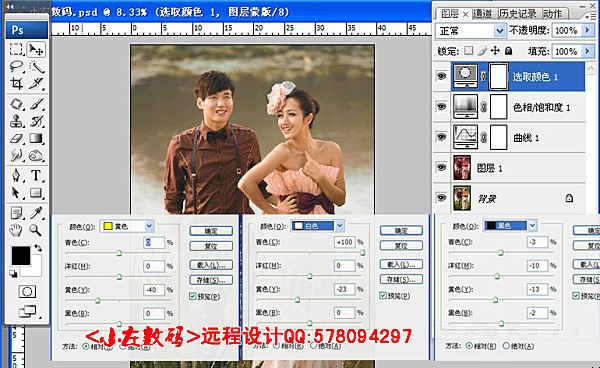Select the Crop tool
The width and height of the screenshot is (600, 368).
[16, 83]
